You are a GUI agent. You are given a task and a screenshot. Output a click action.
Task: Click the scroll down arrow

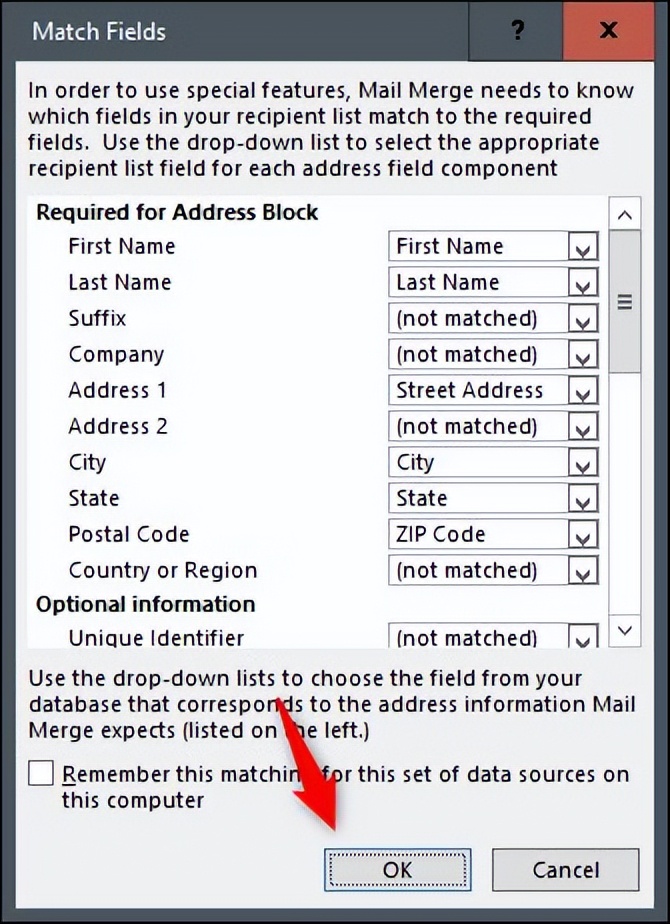625,630
